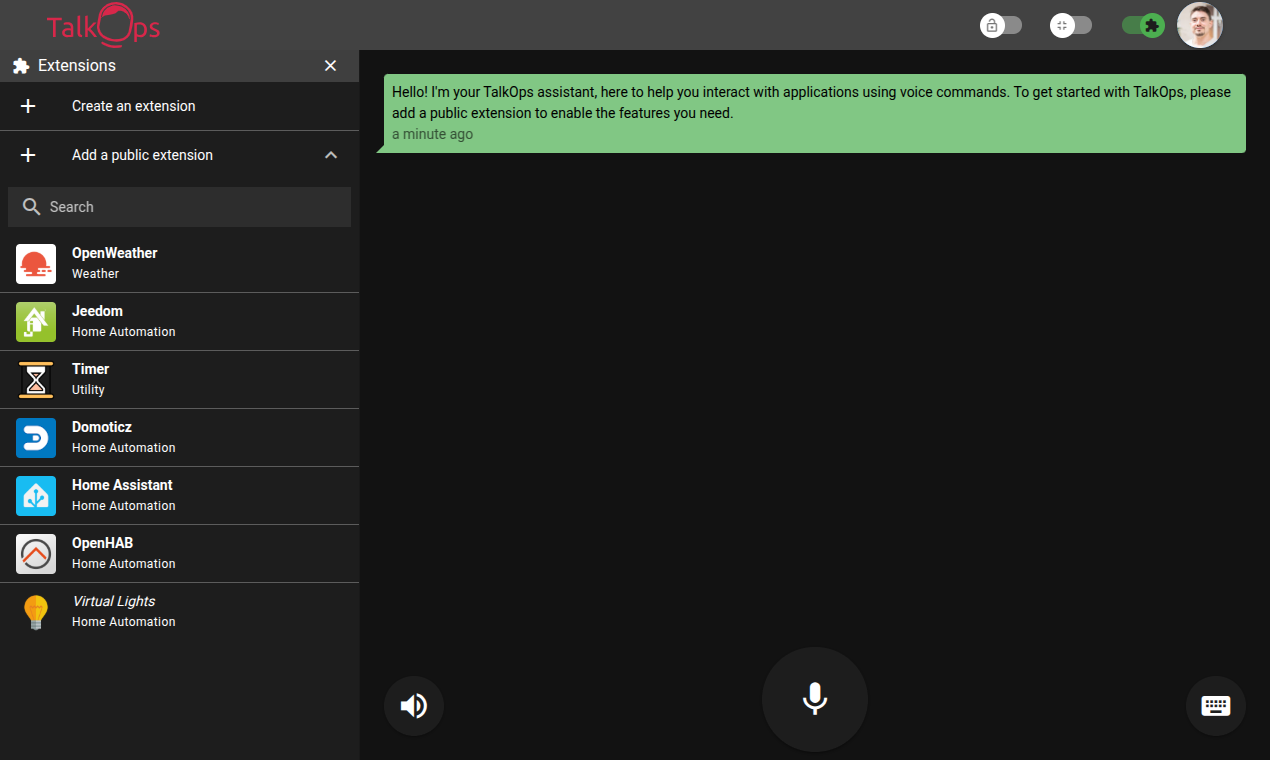Select Add a public extension label
The width and height of the screenshot is (1270, 760).
pos(142,155)
